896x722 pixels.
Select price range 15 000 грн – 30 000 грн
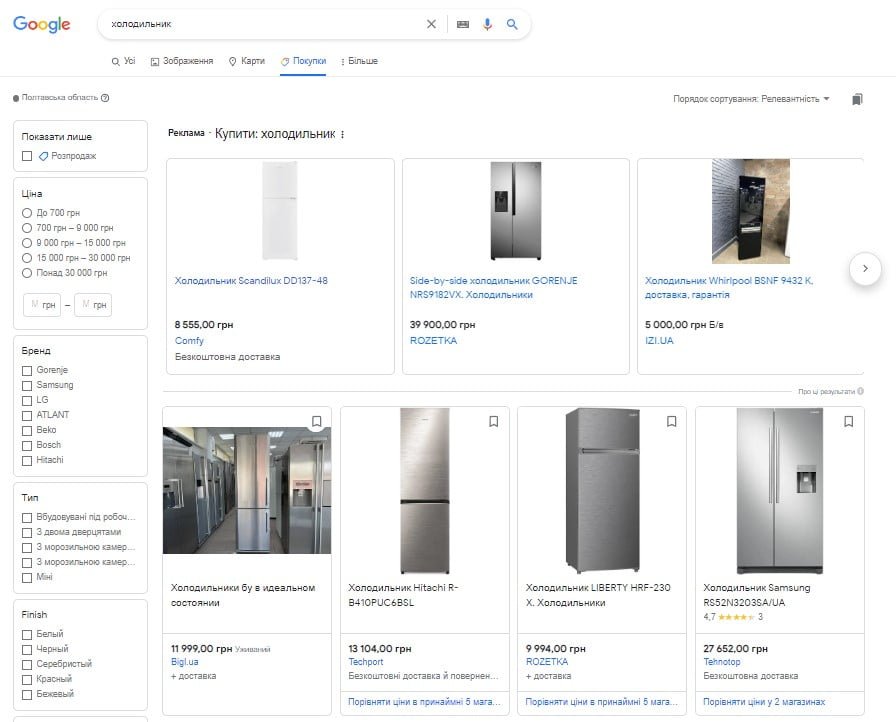[27, 258]
